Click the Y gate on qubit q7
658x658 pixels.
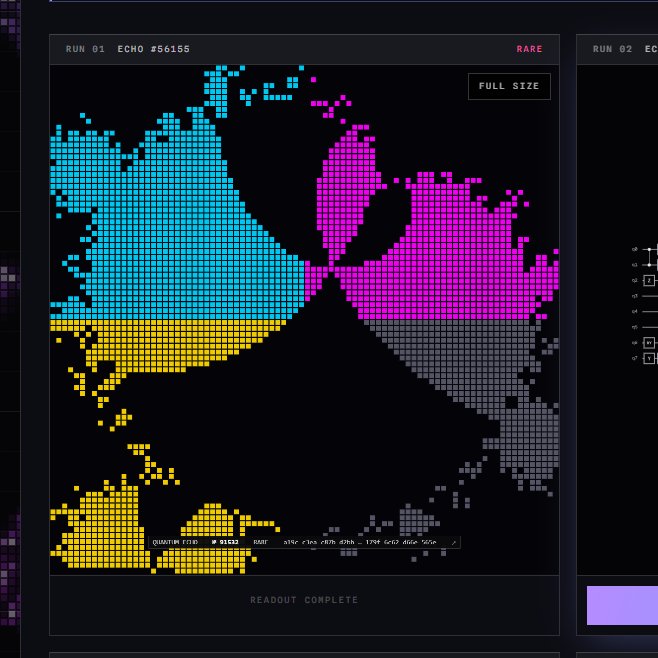pyautogui.click(x=649, y=358)
